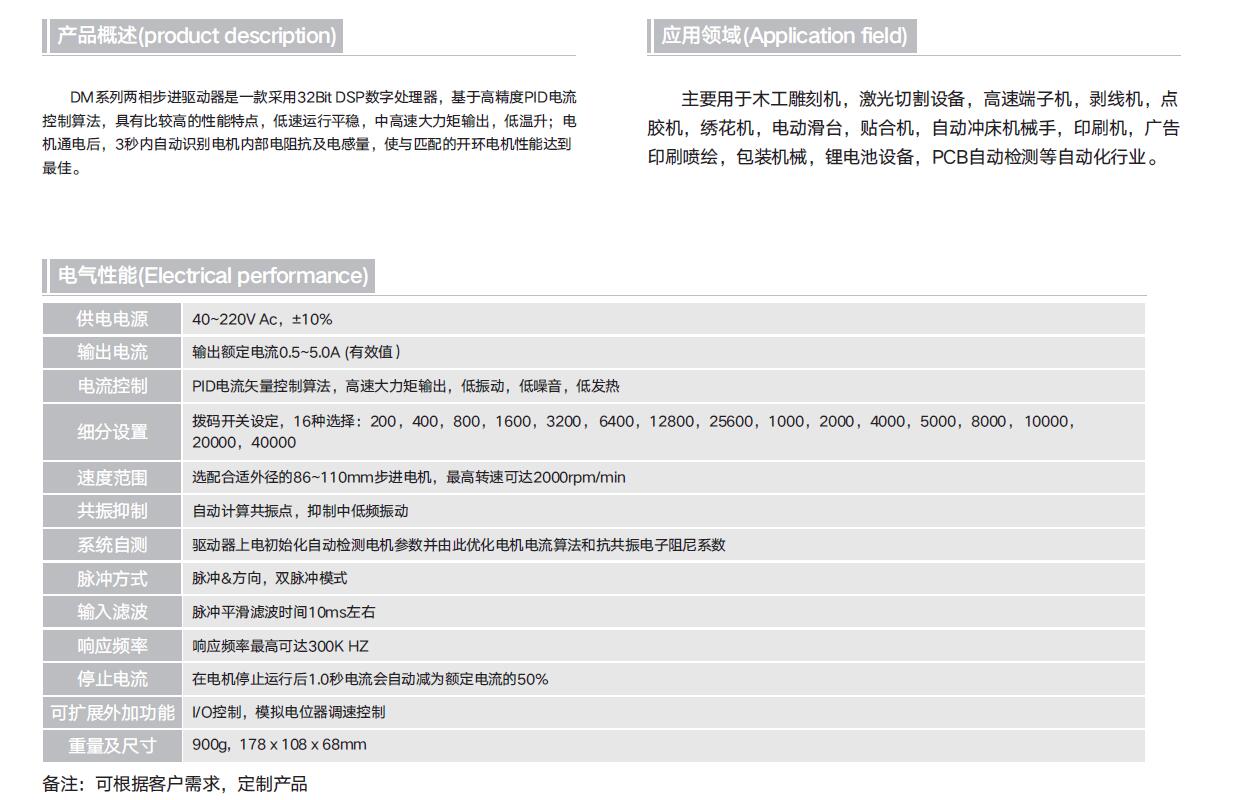Select the 自动计算共振点 value text

point(300,511)
